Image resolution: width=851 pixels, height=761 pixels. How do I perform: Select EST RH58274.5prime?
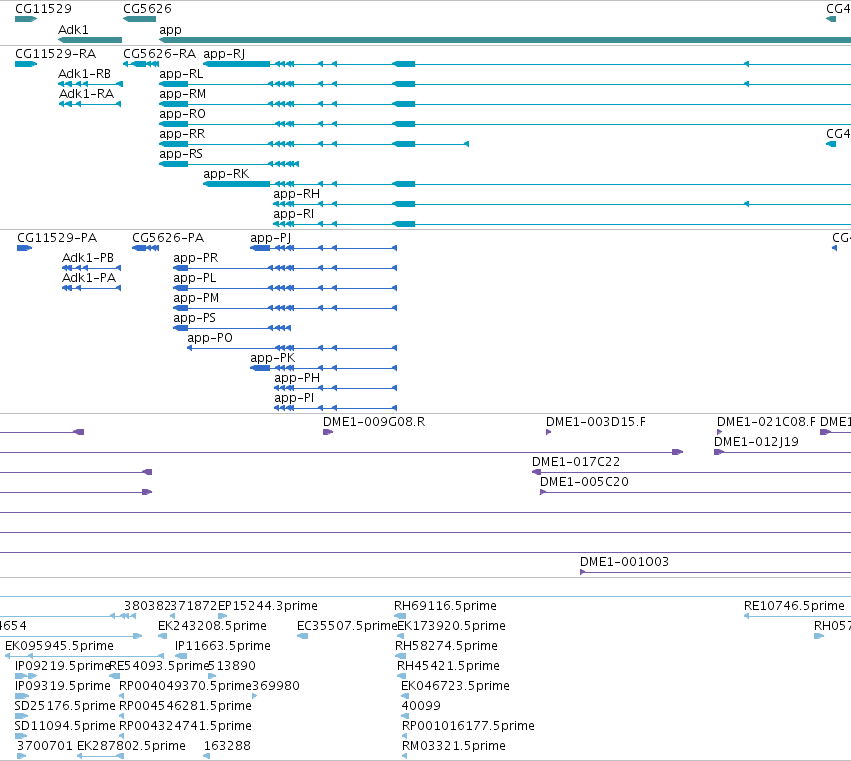(401, 656)
